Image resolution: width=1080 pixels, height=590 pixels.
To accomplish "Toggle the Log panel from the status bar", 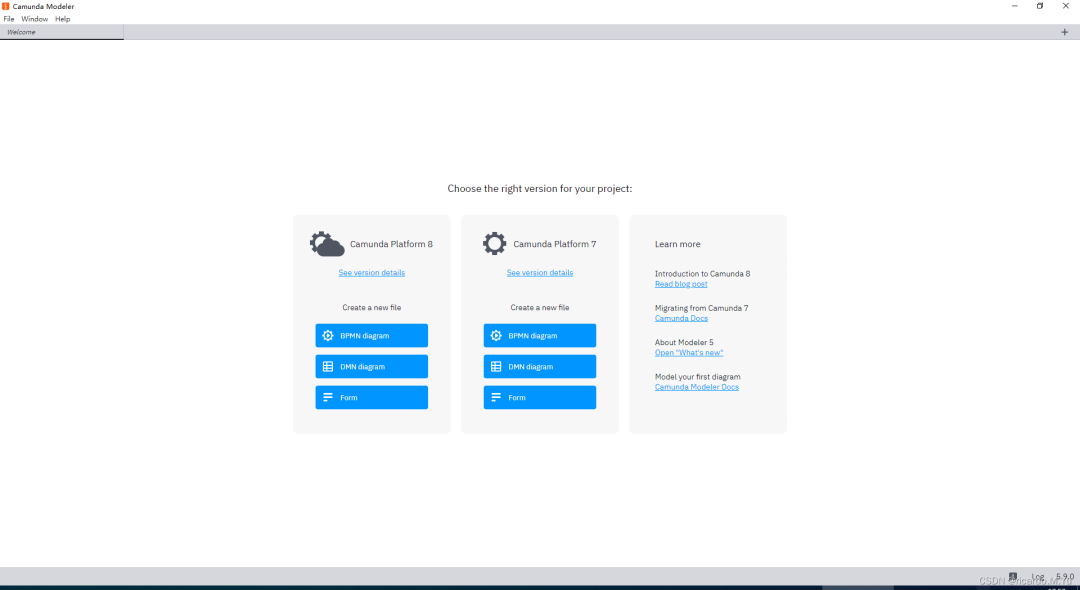I will pos(1036,576).
